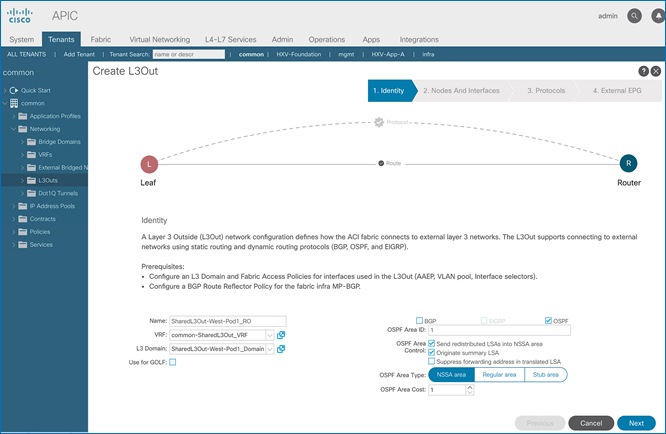This screenshot has width=666, height=434.
Task: Click the Router node circle icon
Action: (628, 163)
